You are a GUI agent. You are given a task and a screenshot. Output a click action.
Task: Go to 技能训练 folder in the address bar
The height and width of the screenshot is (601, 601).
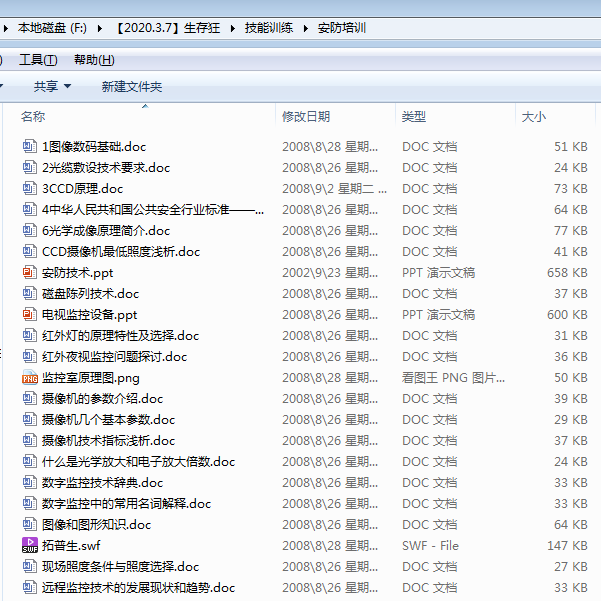tap(269, 28)
